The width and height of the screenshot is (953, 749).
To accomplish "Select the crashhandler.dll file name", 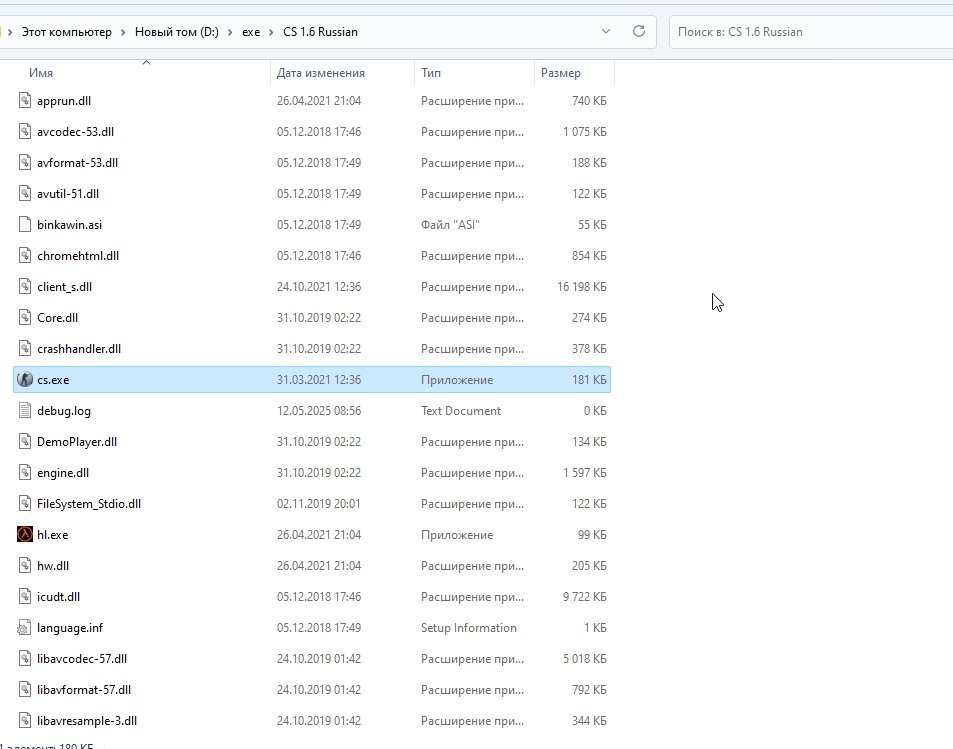I will click(79, 349).
